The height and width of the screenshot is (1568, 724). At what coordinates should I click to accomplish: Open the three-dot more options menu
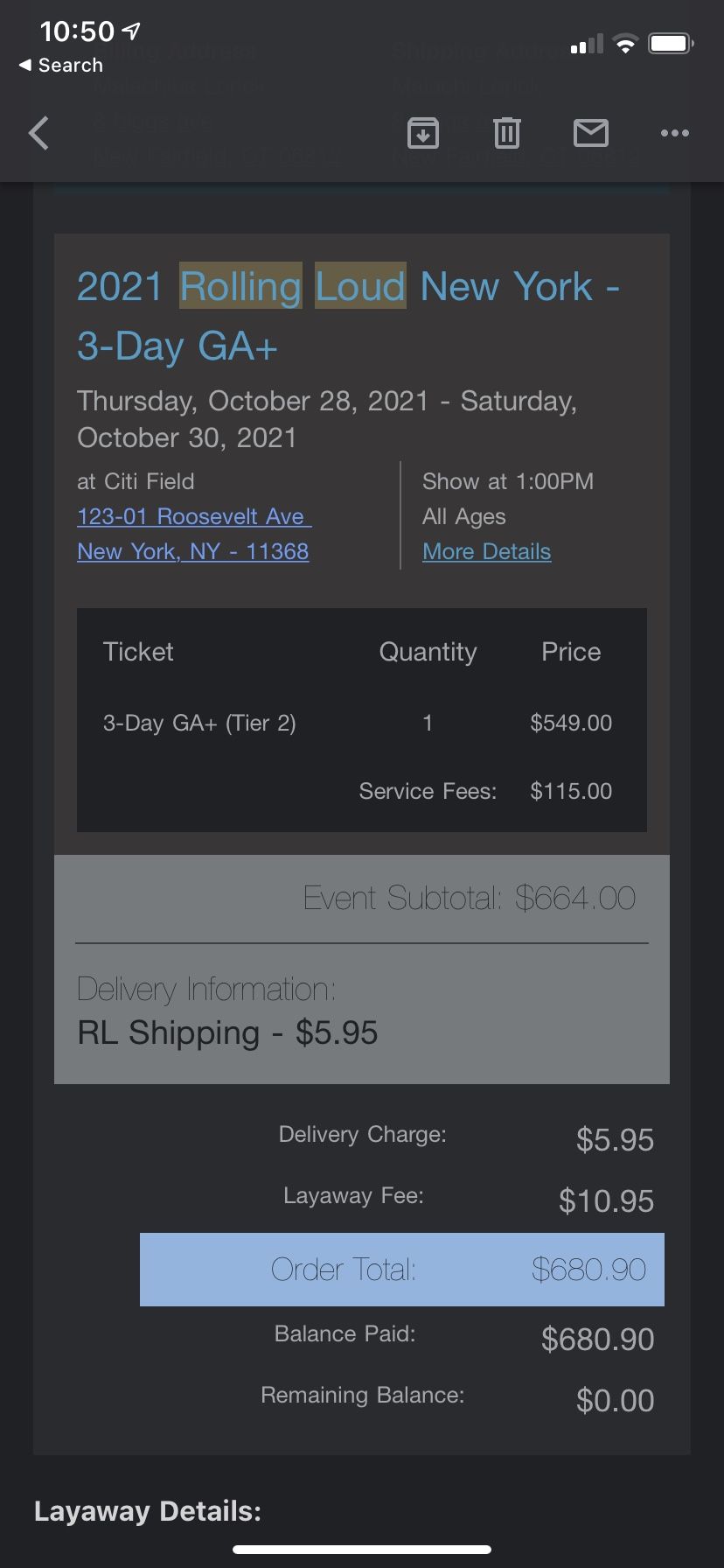click(675, 133)
